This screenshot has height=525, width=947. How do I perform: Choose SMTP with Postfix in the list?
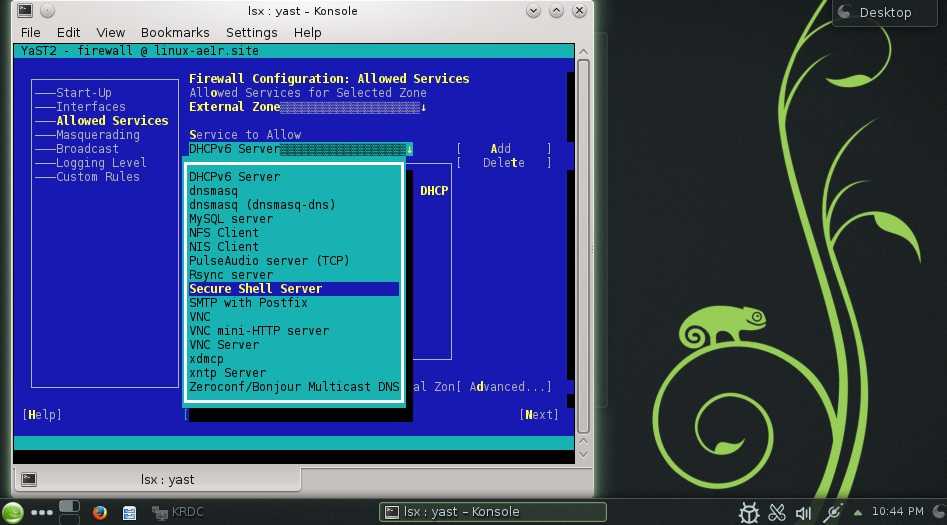click(294, 303)
